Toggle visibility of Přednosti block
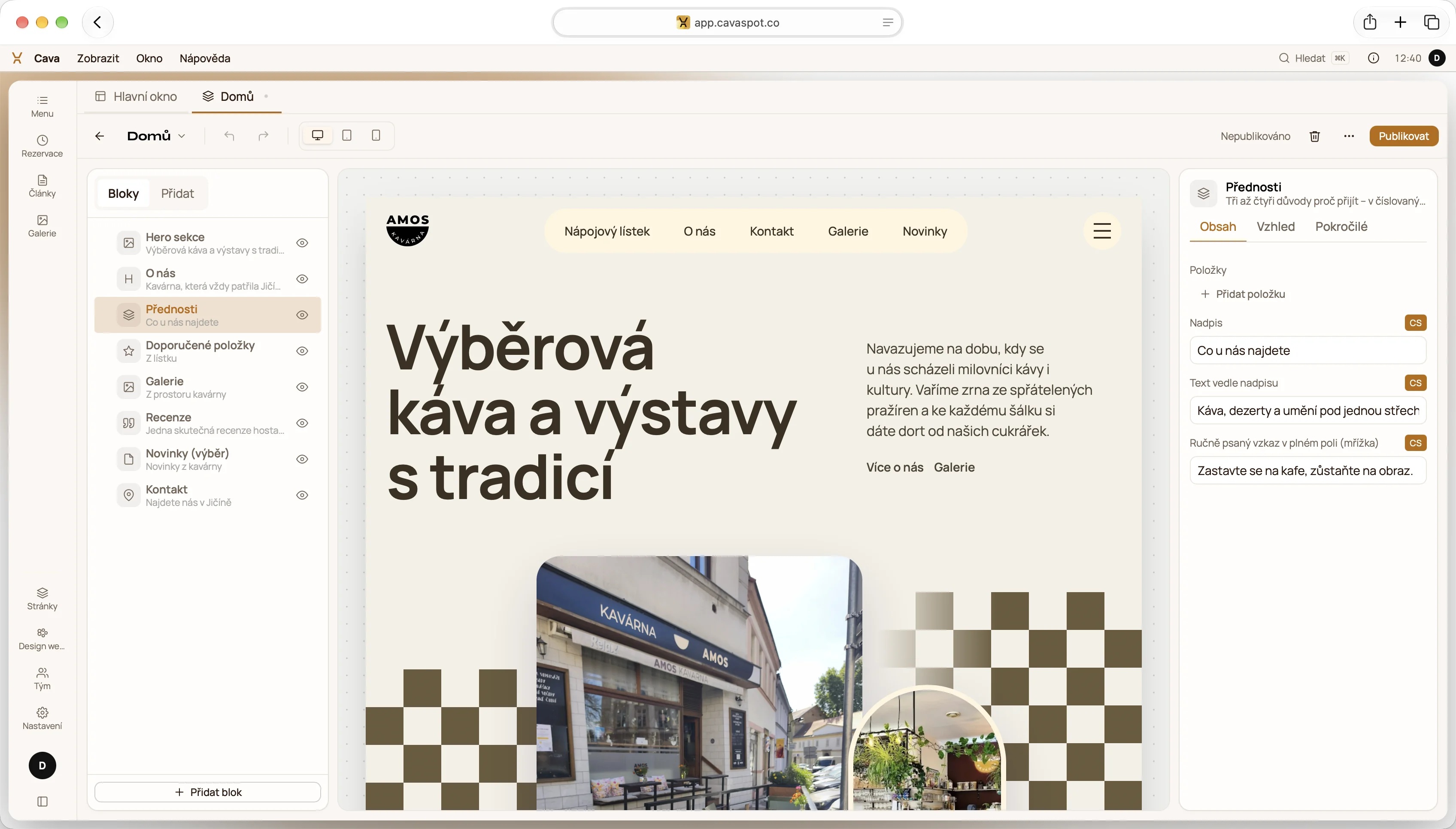The height and width of the screenshot is (829, 1456). pyautogui.click(x=302, y=315)
